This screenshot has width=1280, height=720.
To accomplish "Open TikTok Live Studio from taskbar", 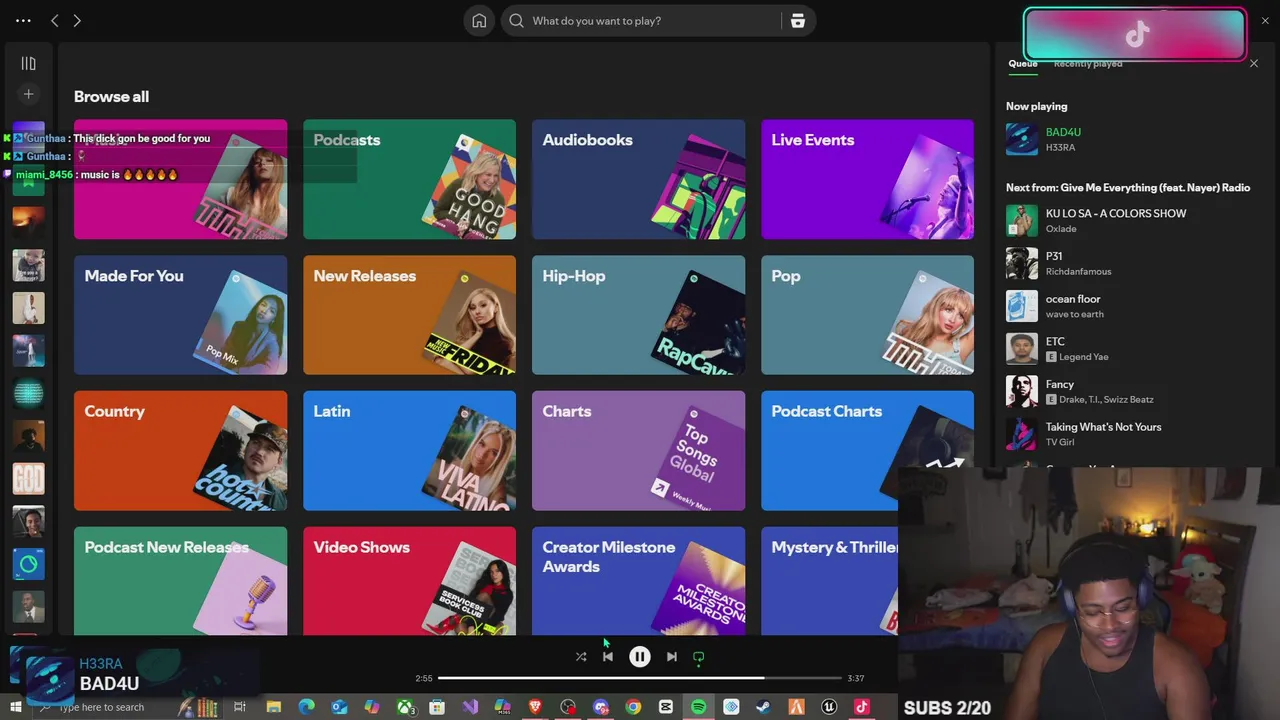I will [x=861, y=707].
